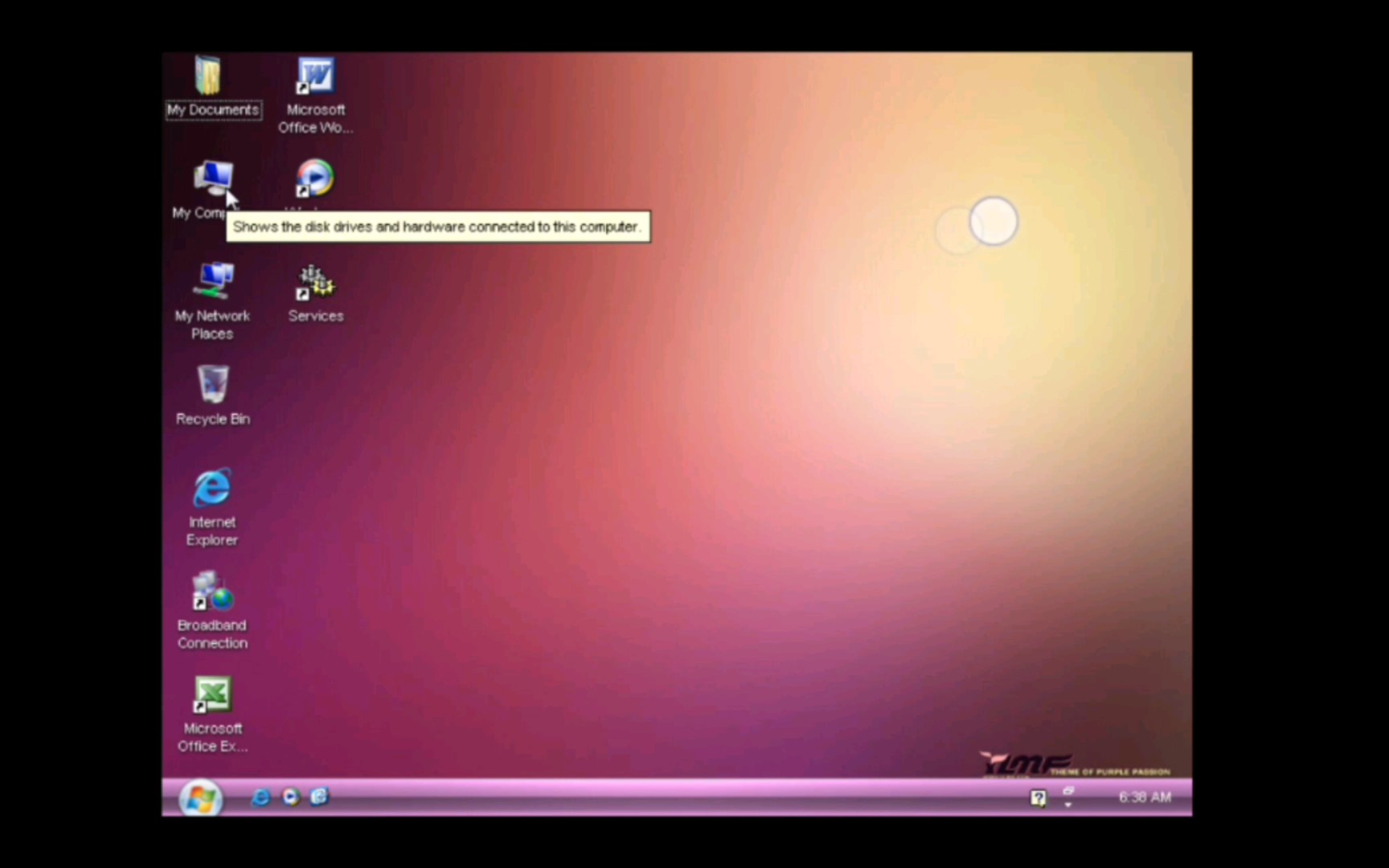Click the My Computer desktop icon
Screen dimensions: 1389x868
click(x=213, y=178)
